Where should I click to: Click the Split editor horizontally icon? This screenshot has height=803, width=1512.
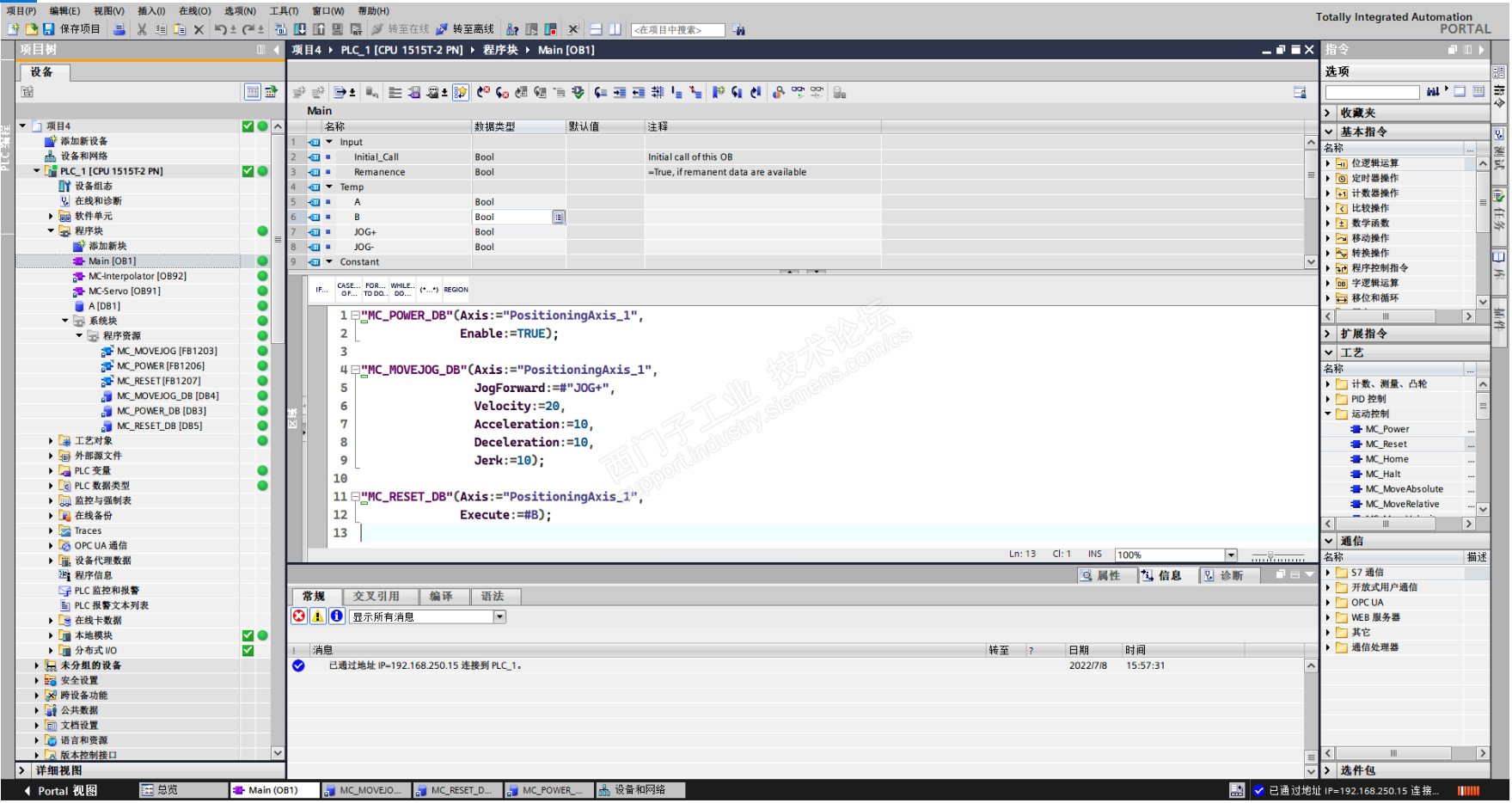point(597,29)
